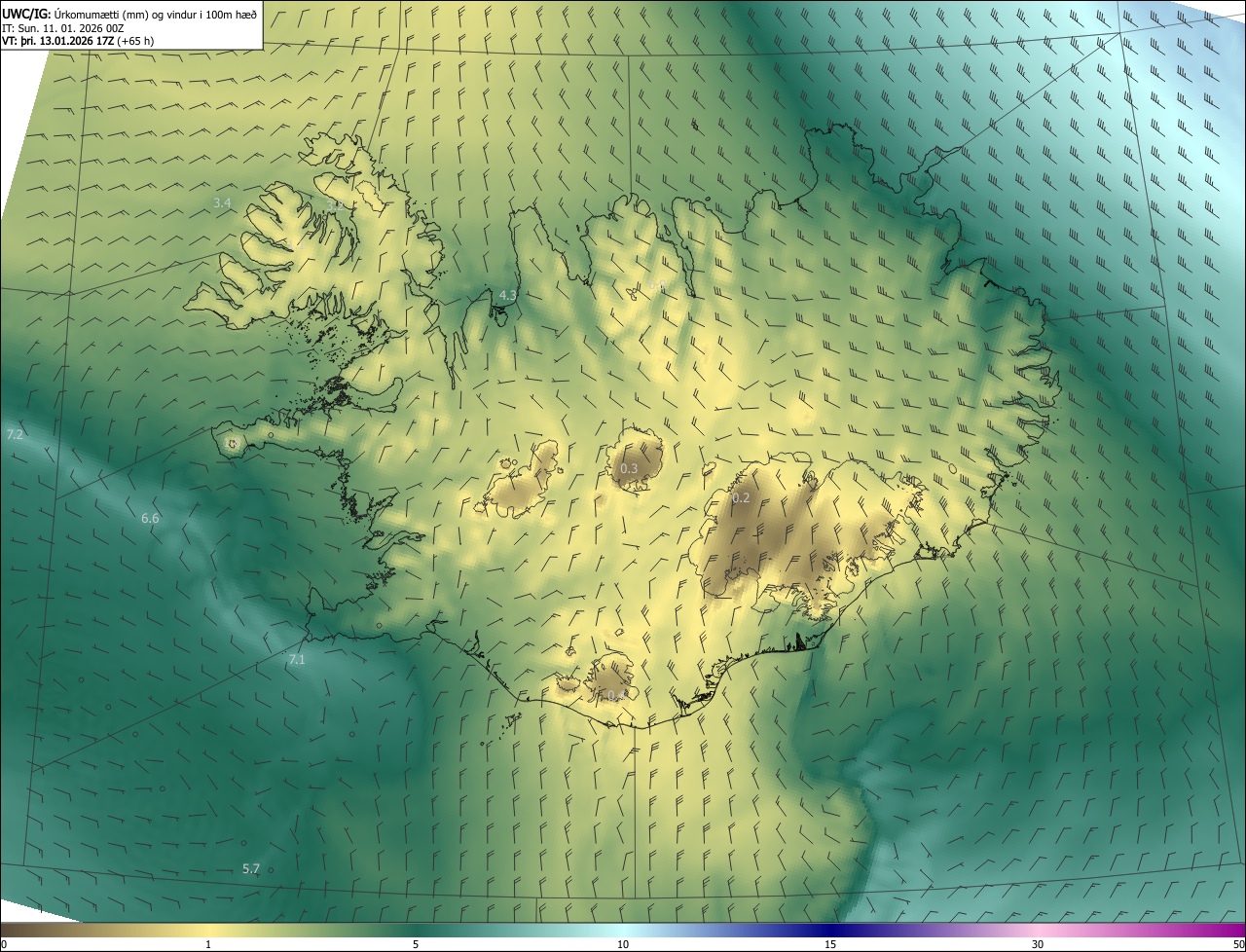Click the 7.1 value near the southwest peninsula
Image resolution: width=1246 pixels, height=952 pixels.
point(297,660)
